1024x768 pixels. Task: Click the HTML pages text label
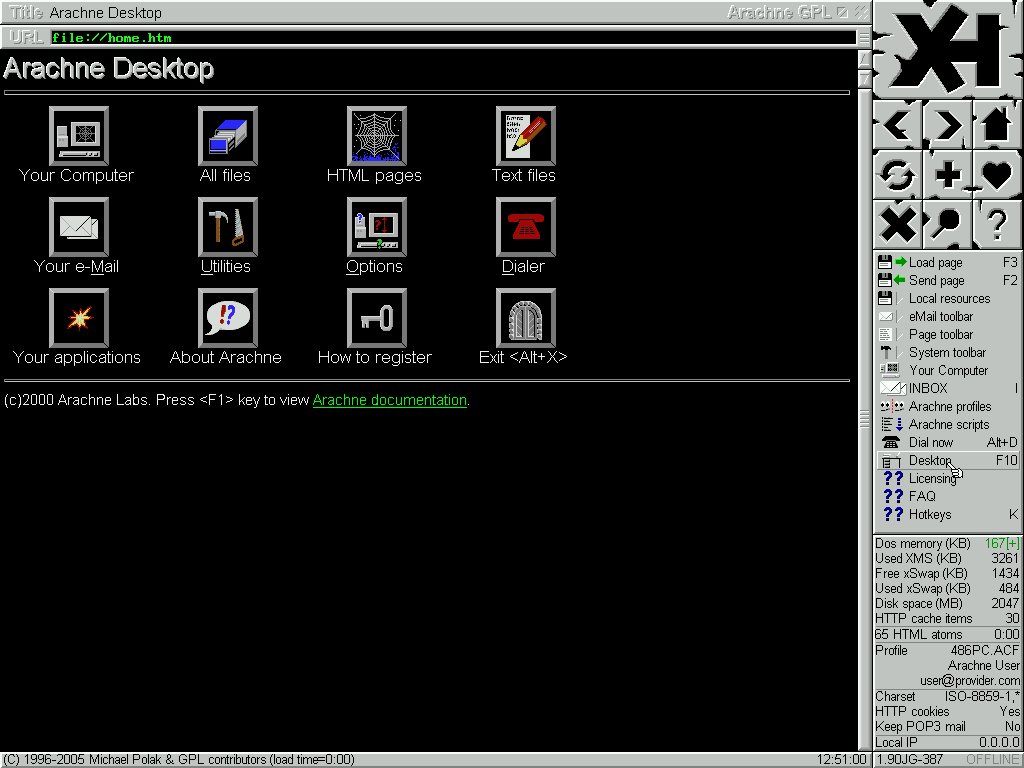point(374,176)
